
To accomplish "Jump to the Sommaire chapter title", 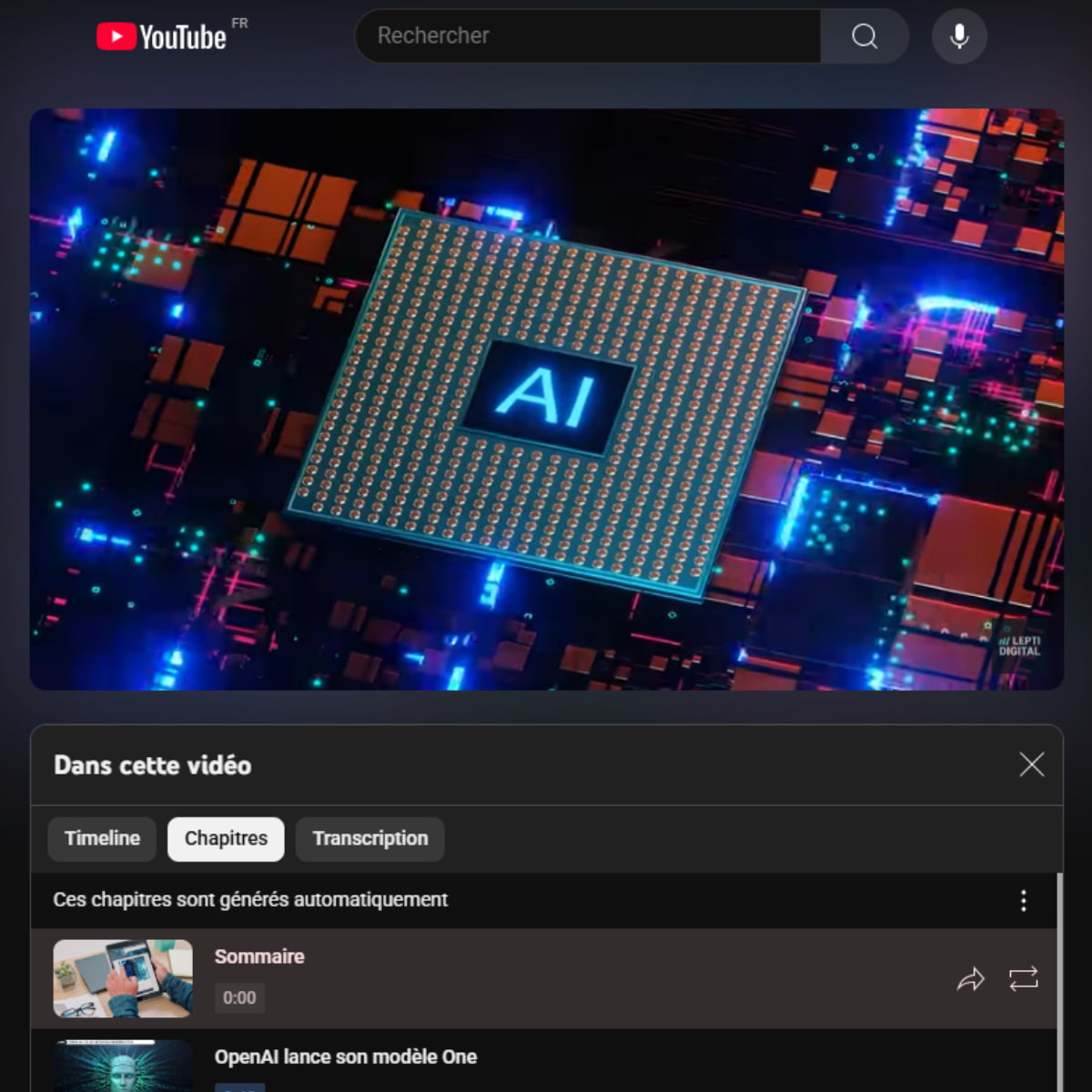I will (x=259, y=956).
